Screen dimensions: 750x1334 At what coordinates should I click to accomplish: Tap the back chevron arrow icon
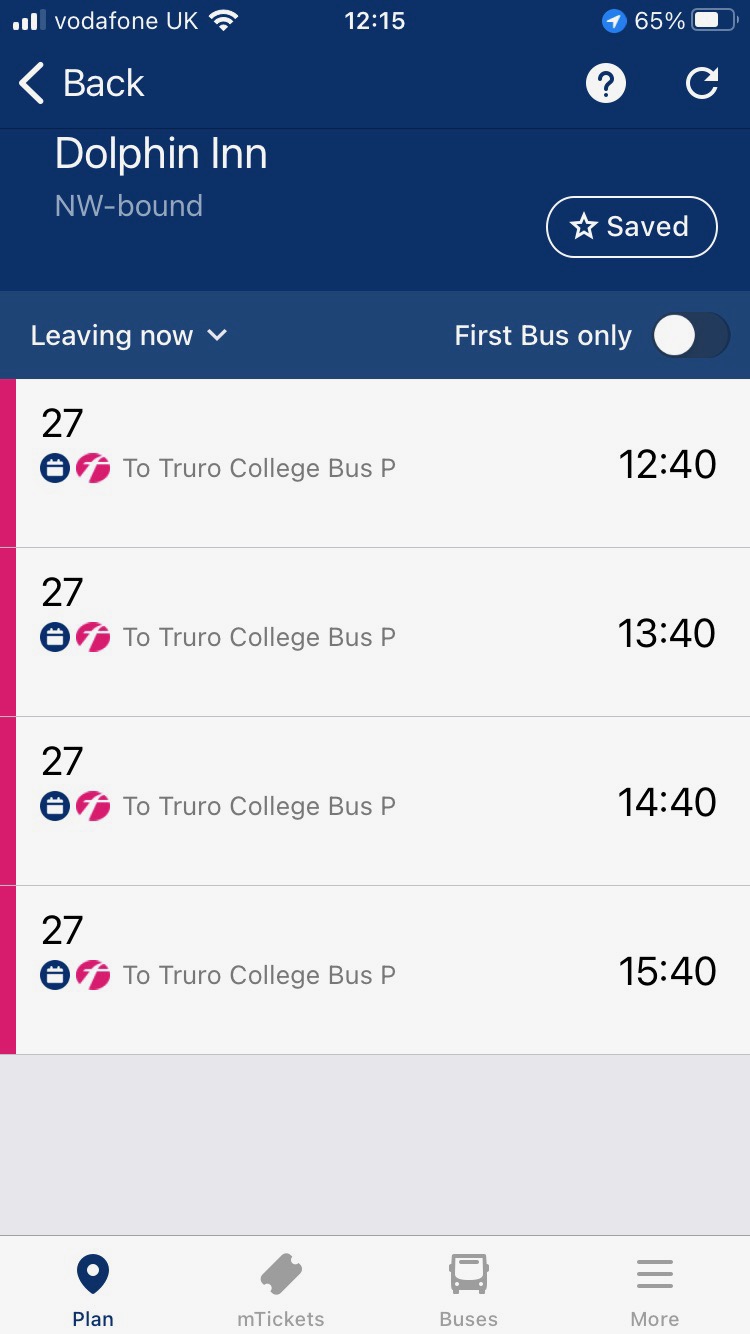32,84
